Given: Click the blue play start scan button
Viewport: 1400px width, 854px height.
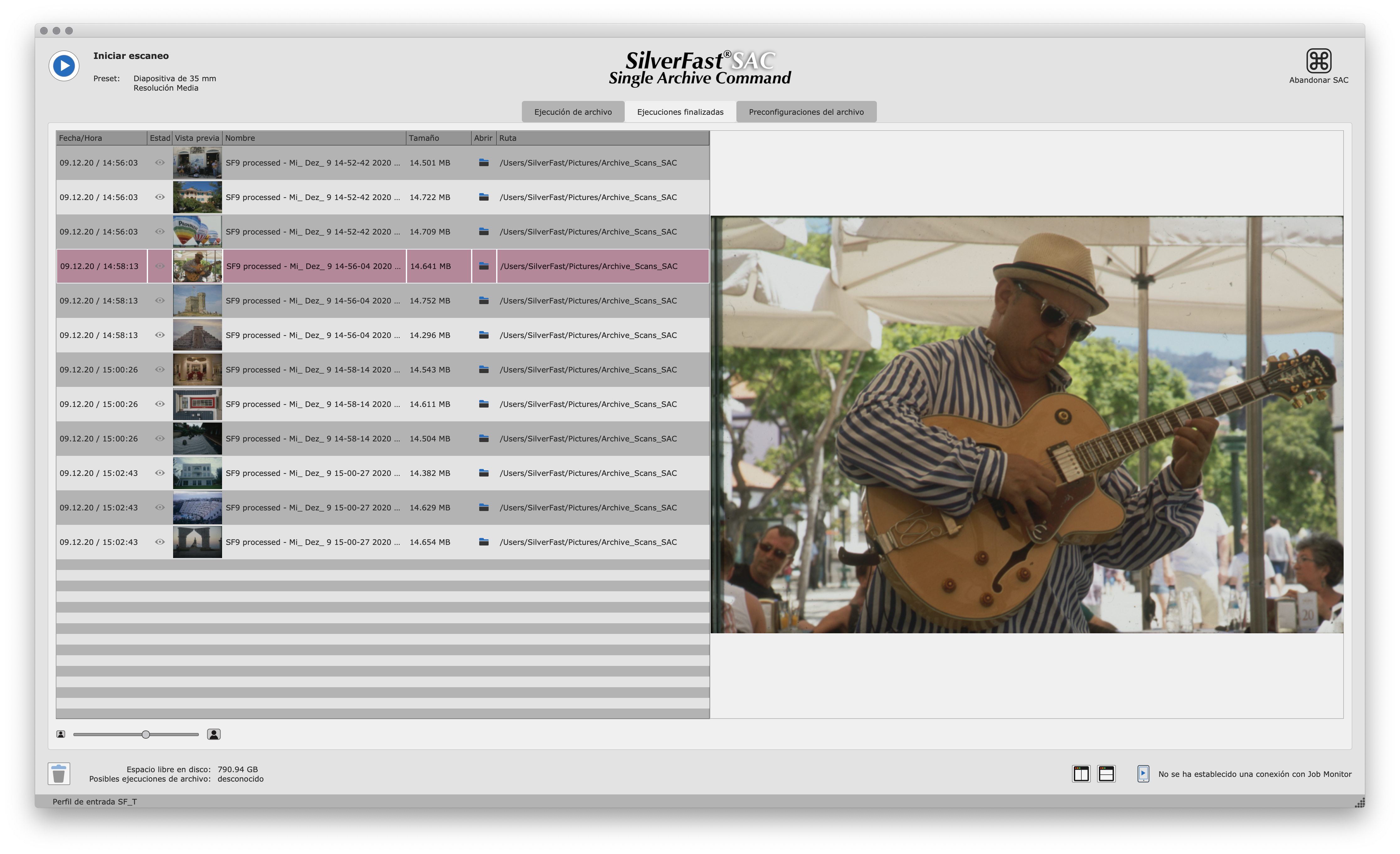Looking at the screenshot, I should click(x=64, y=66).
